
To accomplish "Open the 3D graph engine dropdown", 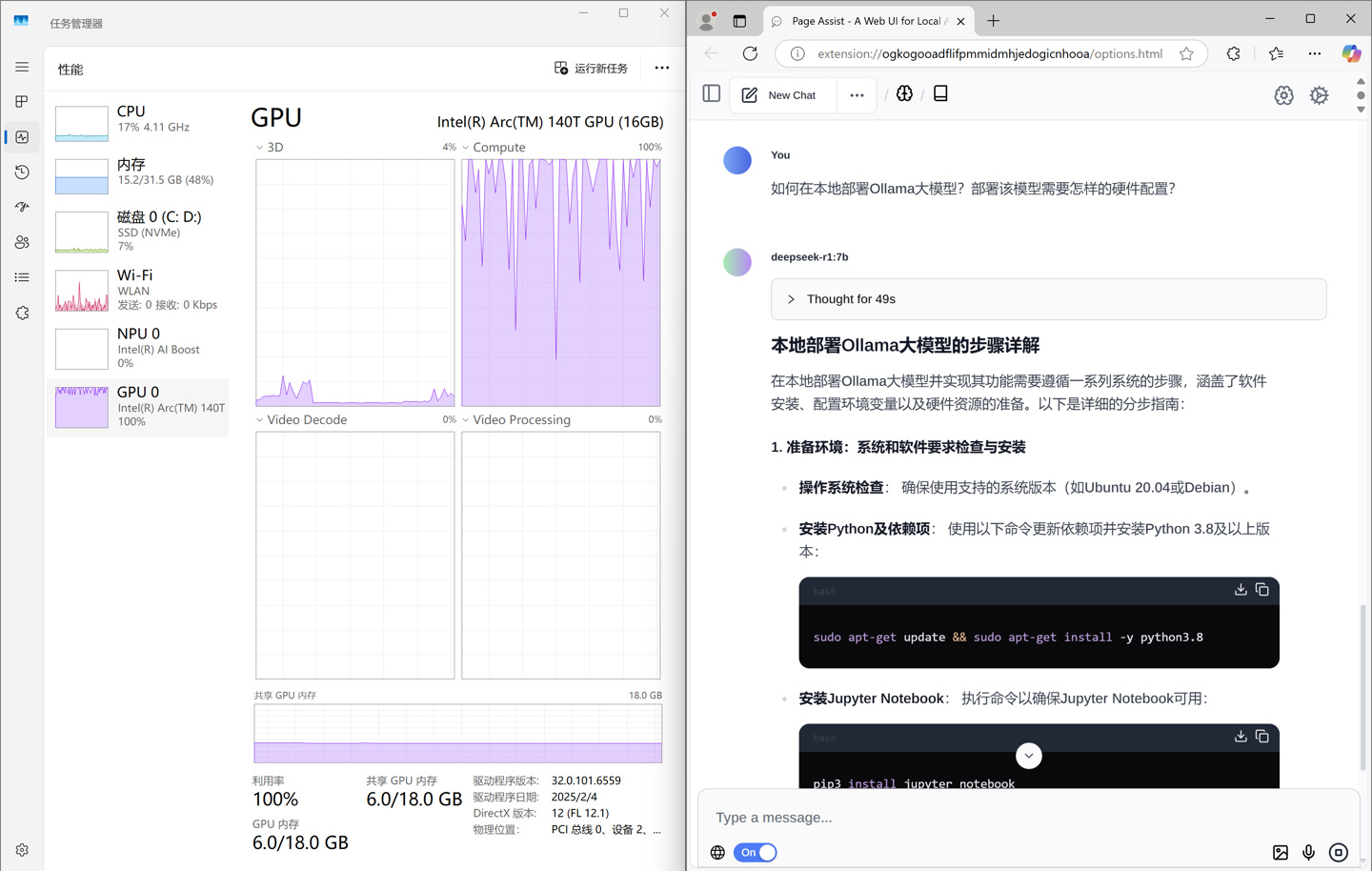I will click(x=260, y=148).
